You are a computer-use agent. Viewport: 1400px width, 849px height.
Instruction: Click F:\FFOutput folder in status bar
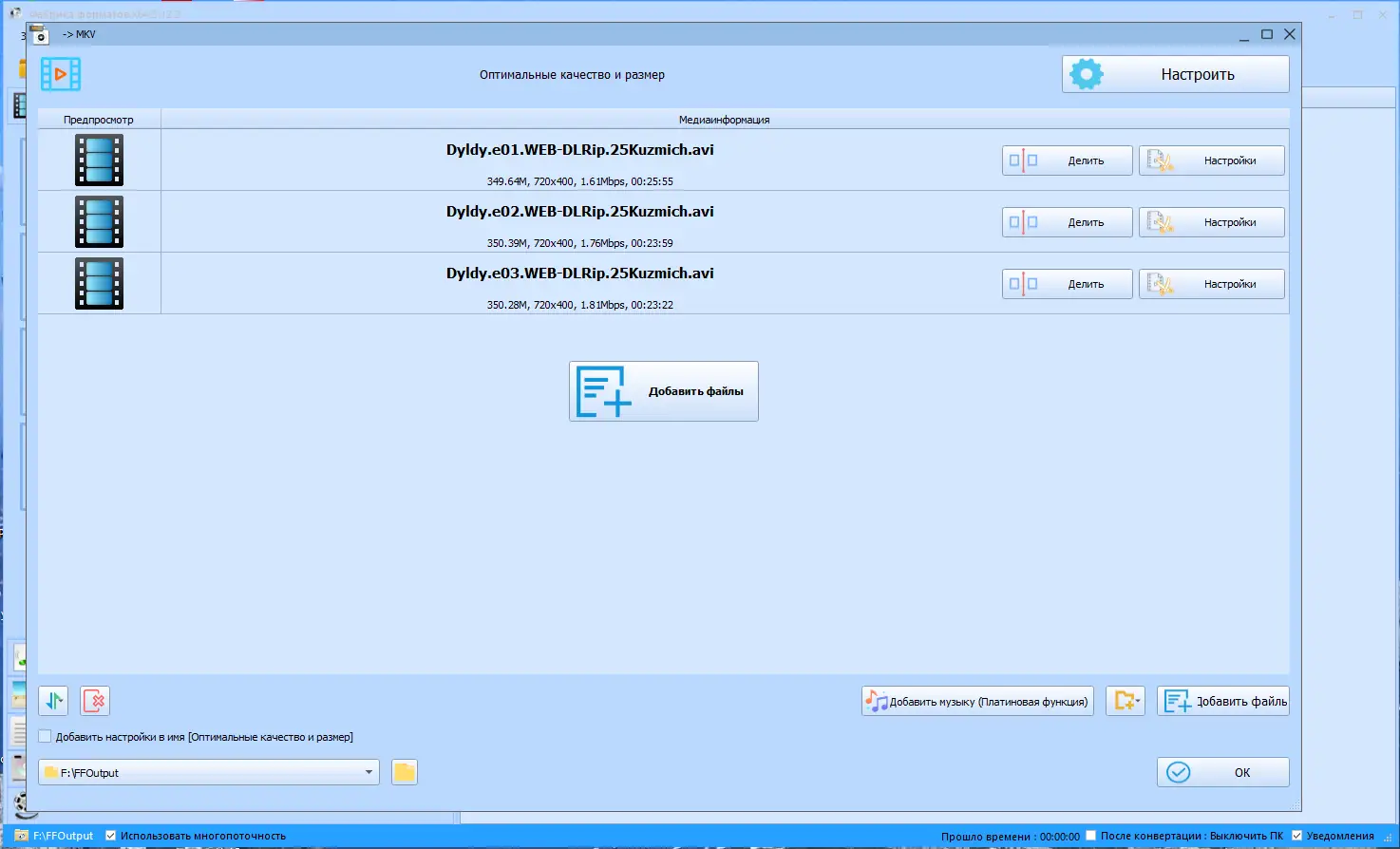click(x=54, y=836)
